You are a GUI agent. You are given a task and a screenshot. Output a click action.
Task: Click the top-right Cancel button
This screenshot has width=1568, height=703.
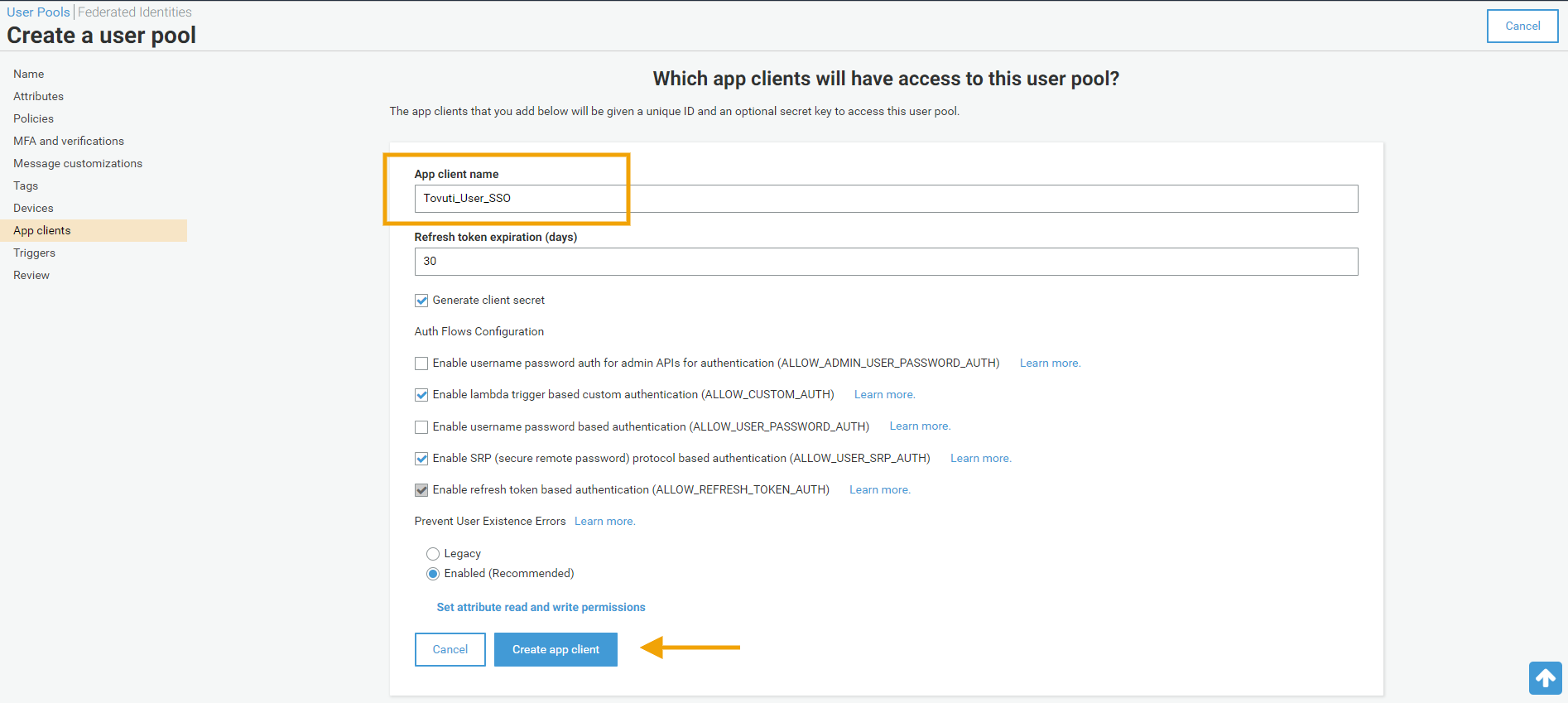click(1522, 26)
